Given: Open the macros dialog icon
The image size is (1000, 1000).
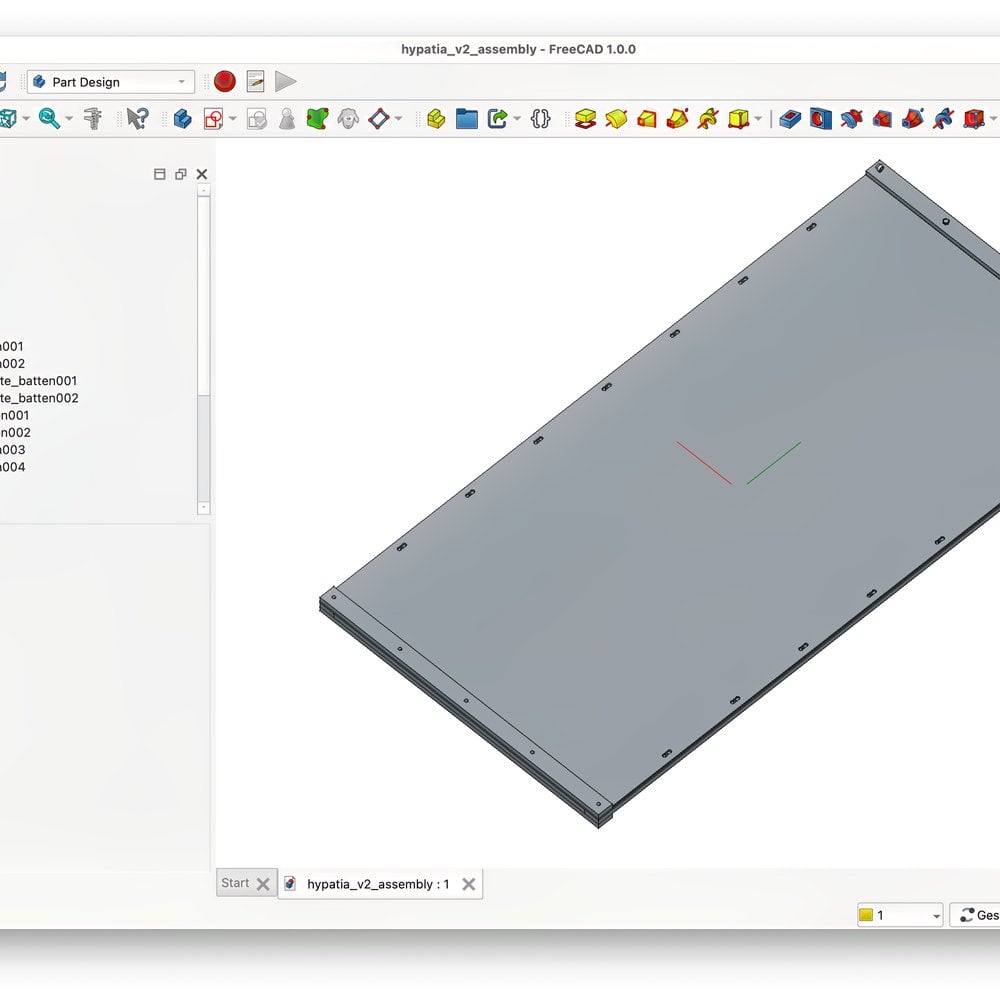Looking at the screenshot, I should click(x=255, y=82).
